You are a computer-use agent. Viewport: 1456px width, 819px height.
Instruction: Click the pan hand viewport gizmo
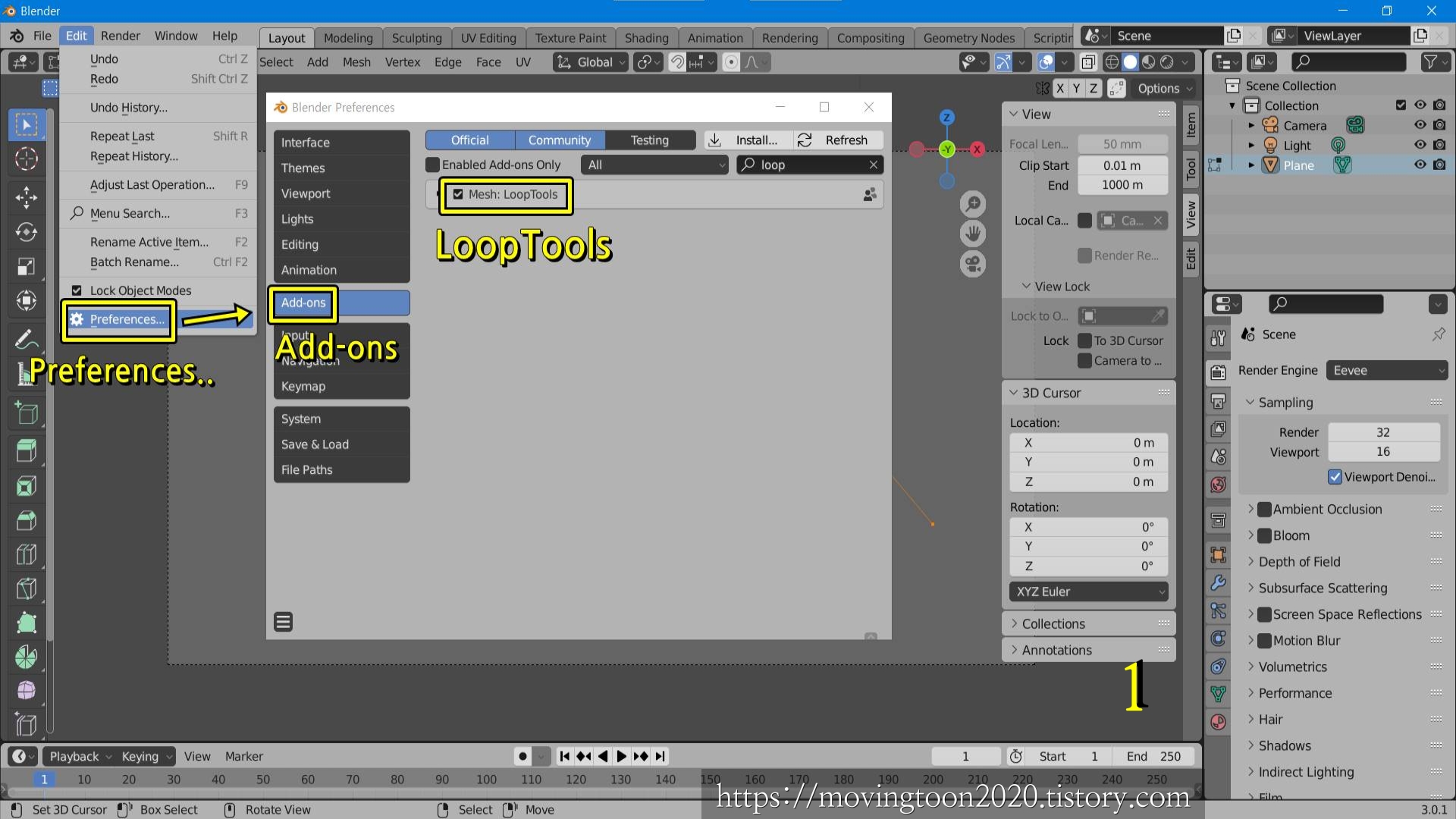pos(973,234)
